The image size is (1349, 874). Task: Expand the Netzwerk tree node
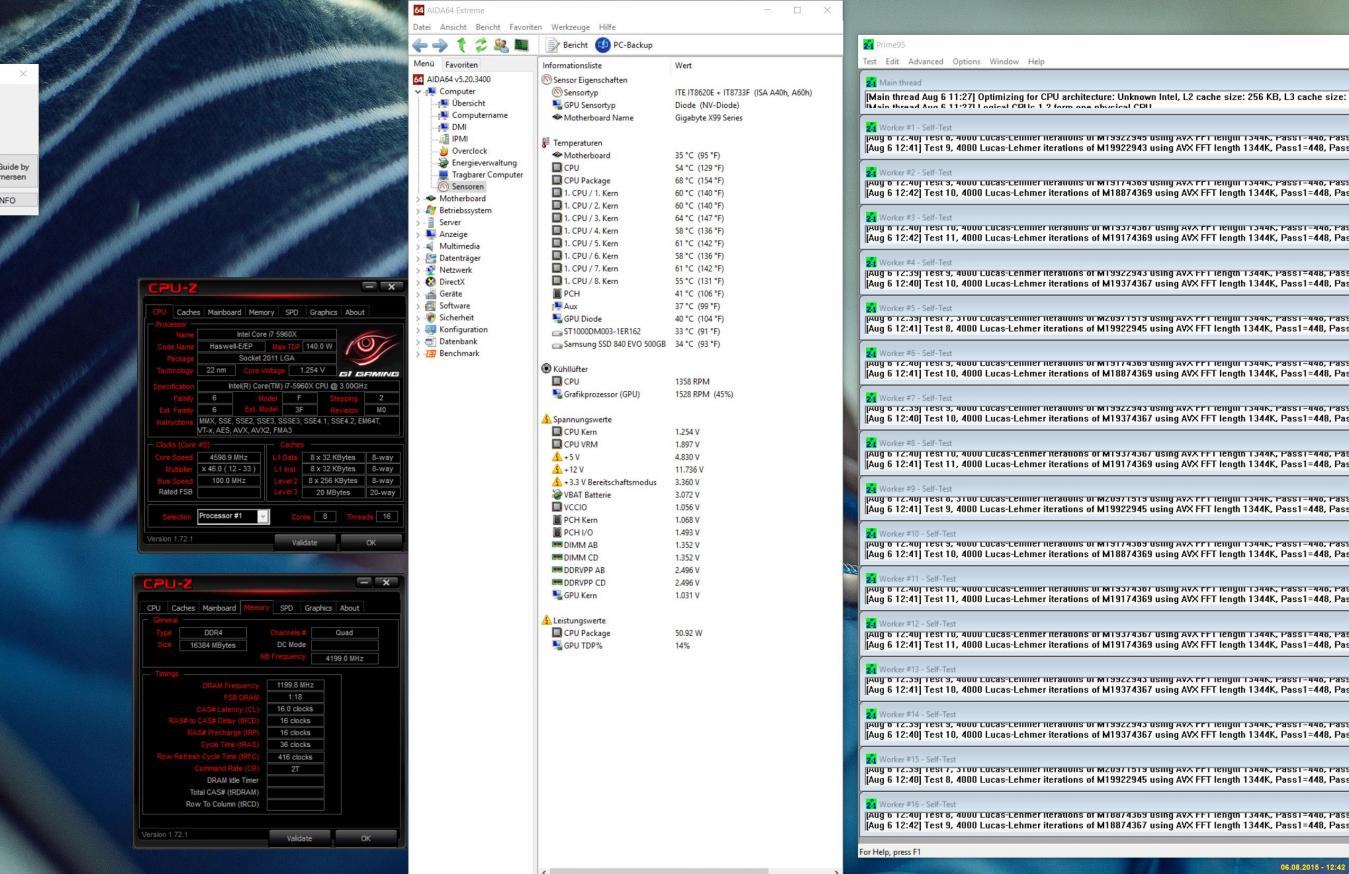click(418, 270)
